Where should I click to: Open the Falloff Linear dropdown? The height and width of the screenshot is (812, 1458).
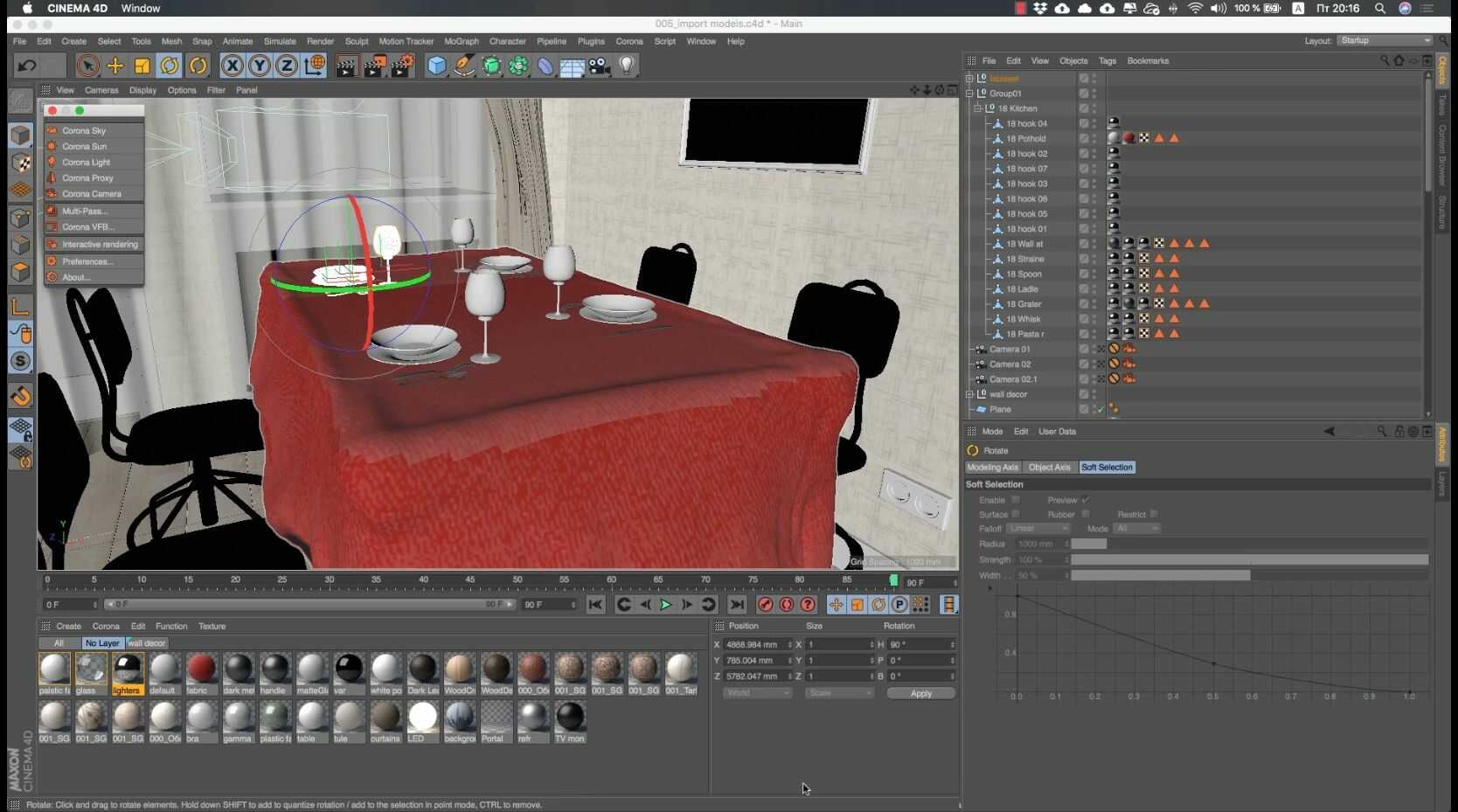1038,529
